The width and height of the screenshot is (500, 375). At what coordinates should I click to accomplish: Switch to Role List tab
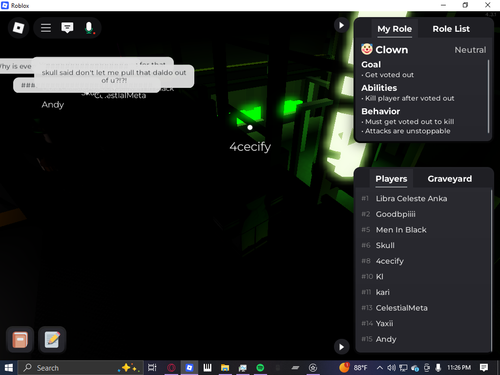451,29
